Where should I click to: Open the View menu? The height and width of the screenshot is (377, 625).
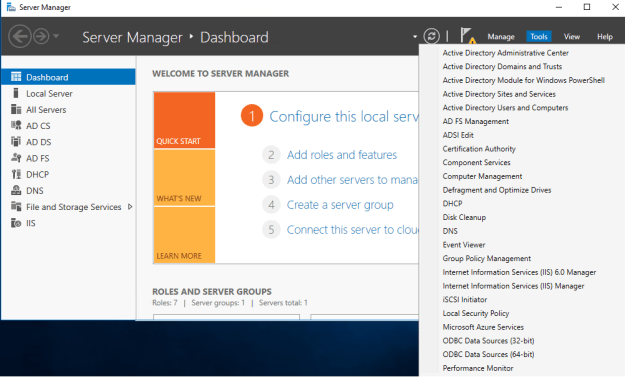pos(572,37)
